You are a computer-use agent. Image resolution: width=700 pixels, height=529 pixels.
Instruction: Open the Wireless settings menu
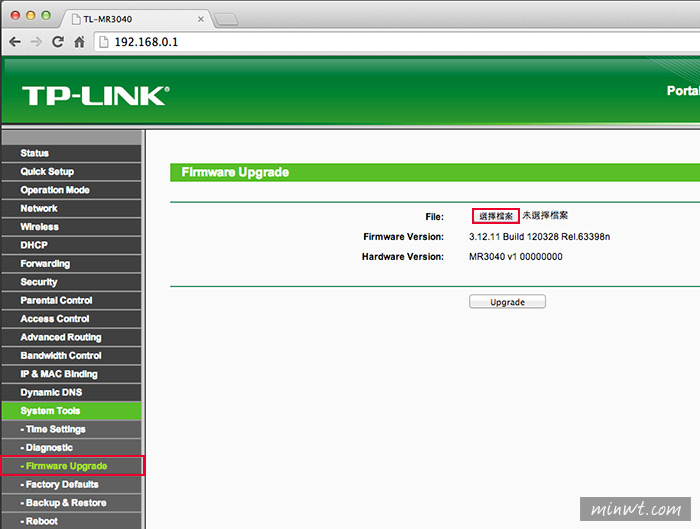[x=71, y=227]
